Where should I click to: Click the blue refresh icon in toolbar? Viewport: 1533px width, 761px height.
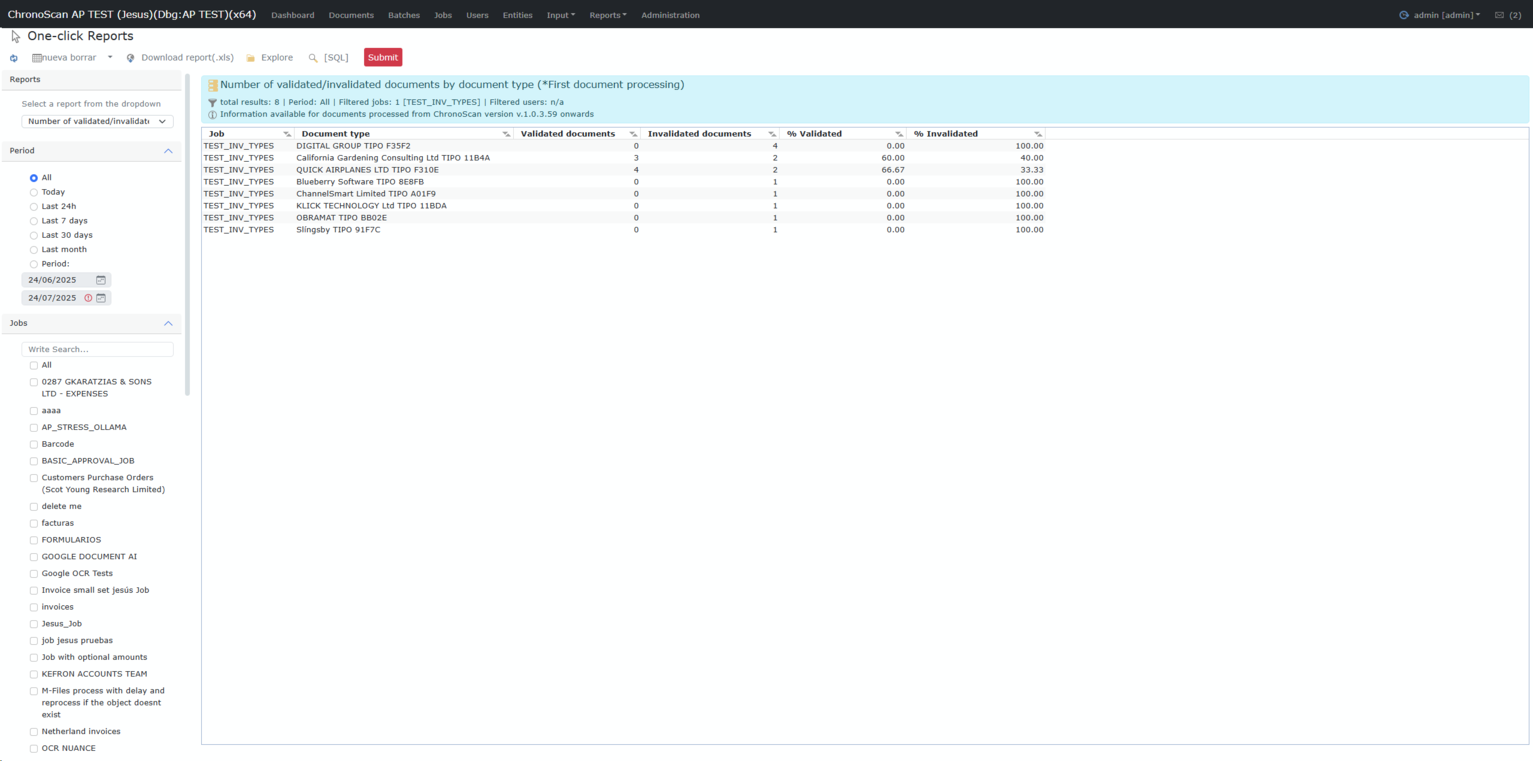(x=14, y=58)
